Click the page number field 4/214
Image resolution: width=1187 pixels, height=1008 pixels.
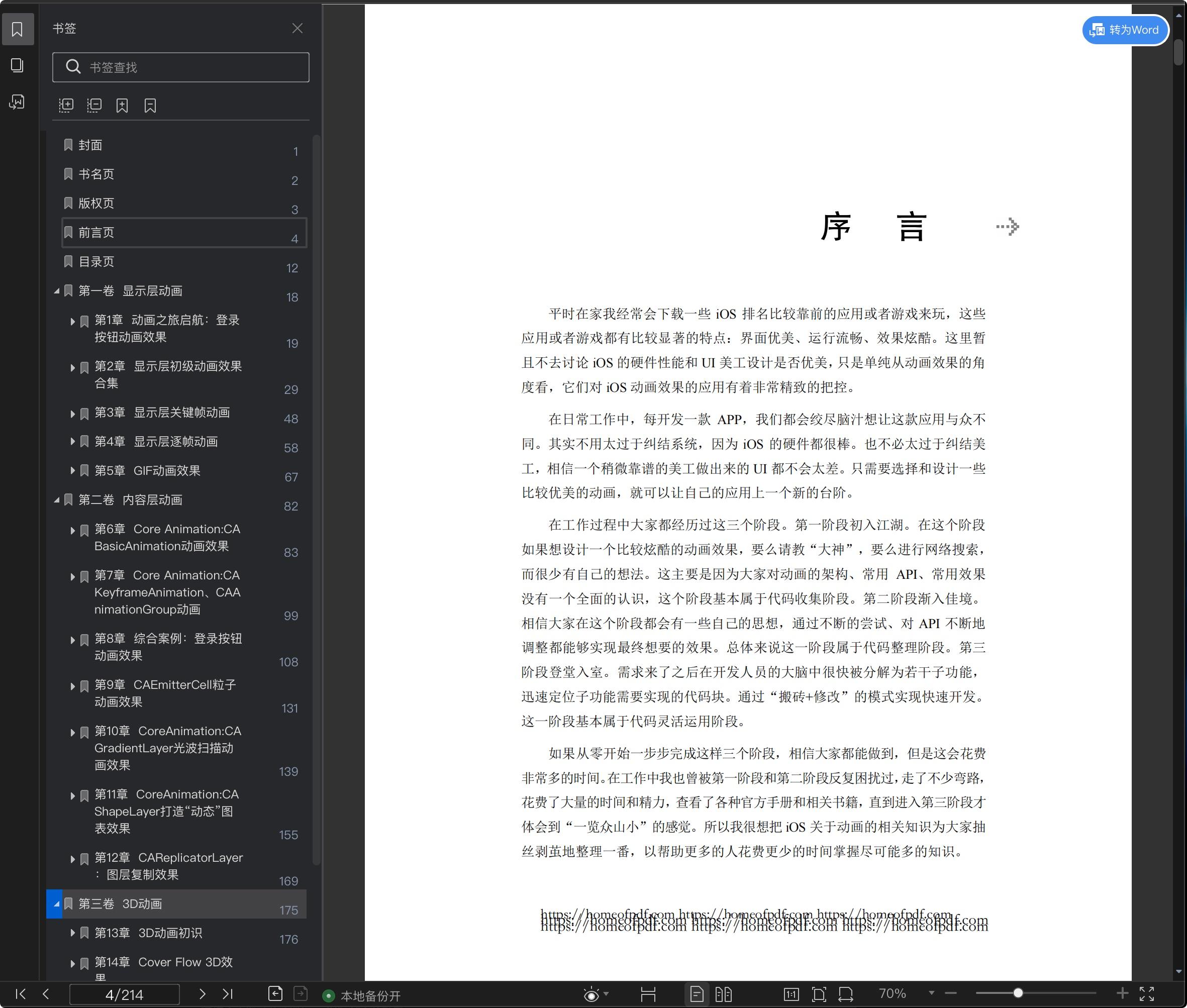tap(125, 994)
